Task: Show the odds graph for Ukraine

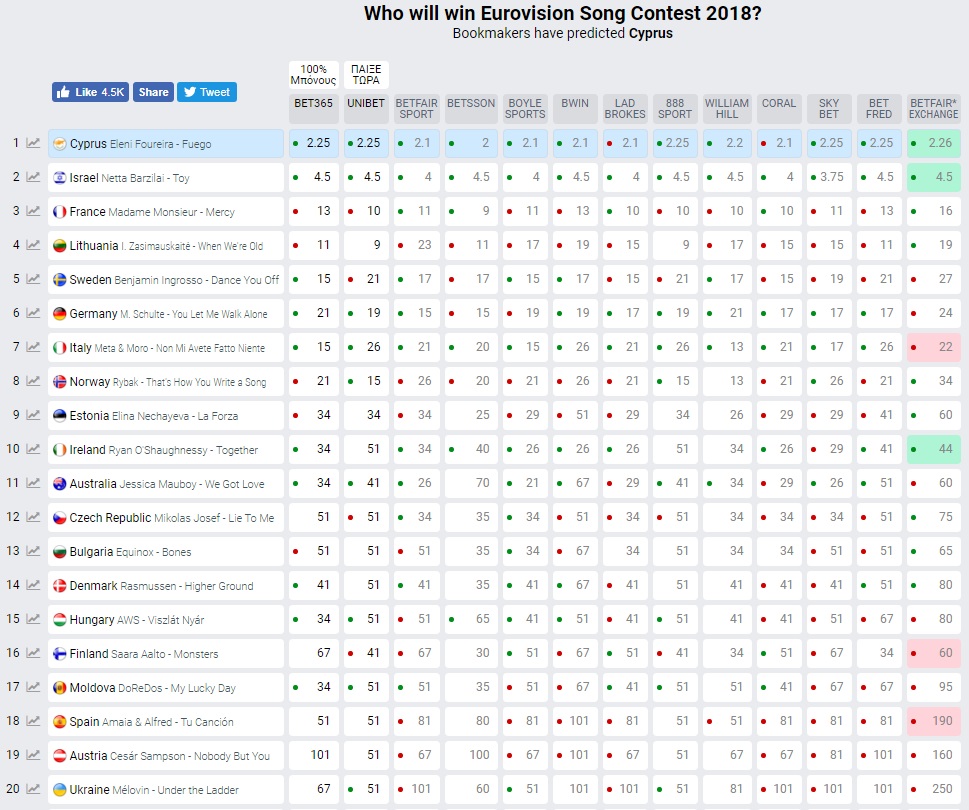Action: coord(33,790)
